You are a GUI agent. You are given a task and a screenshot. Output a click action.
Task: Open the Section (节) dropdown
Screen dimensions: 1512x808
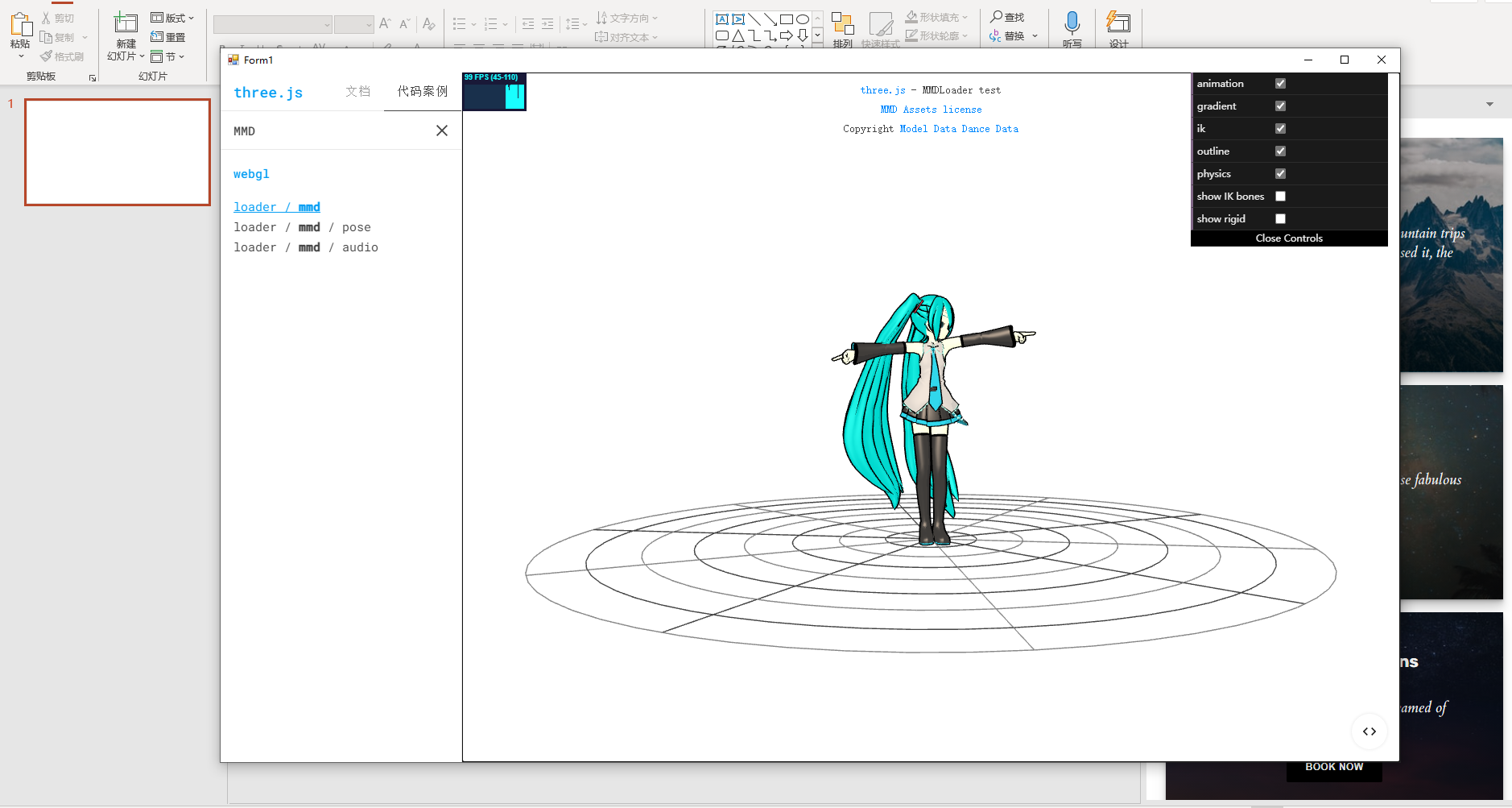coord(168,56)
